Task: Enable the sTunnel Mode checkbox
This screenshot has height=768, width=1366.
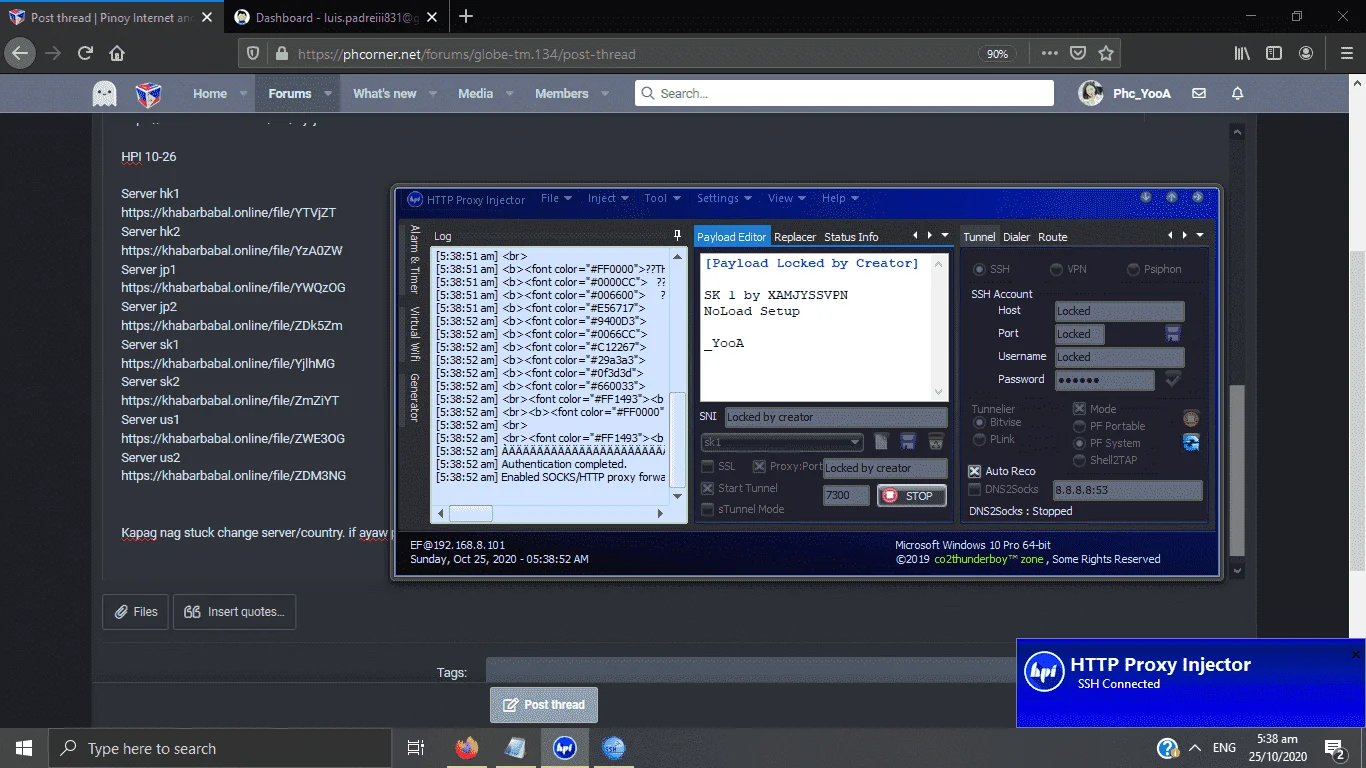Action: pos(708,509)
